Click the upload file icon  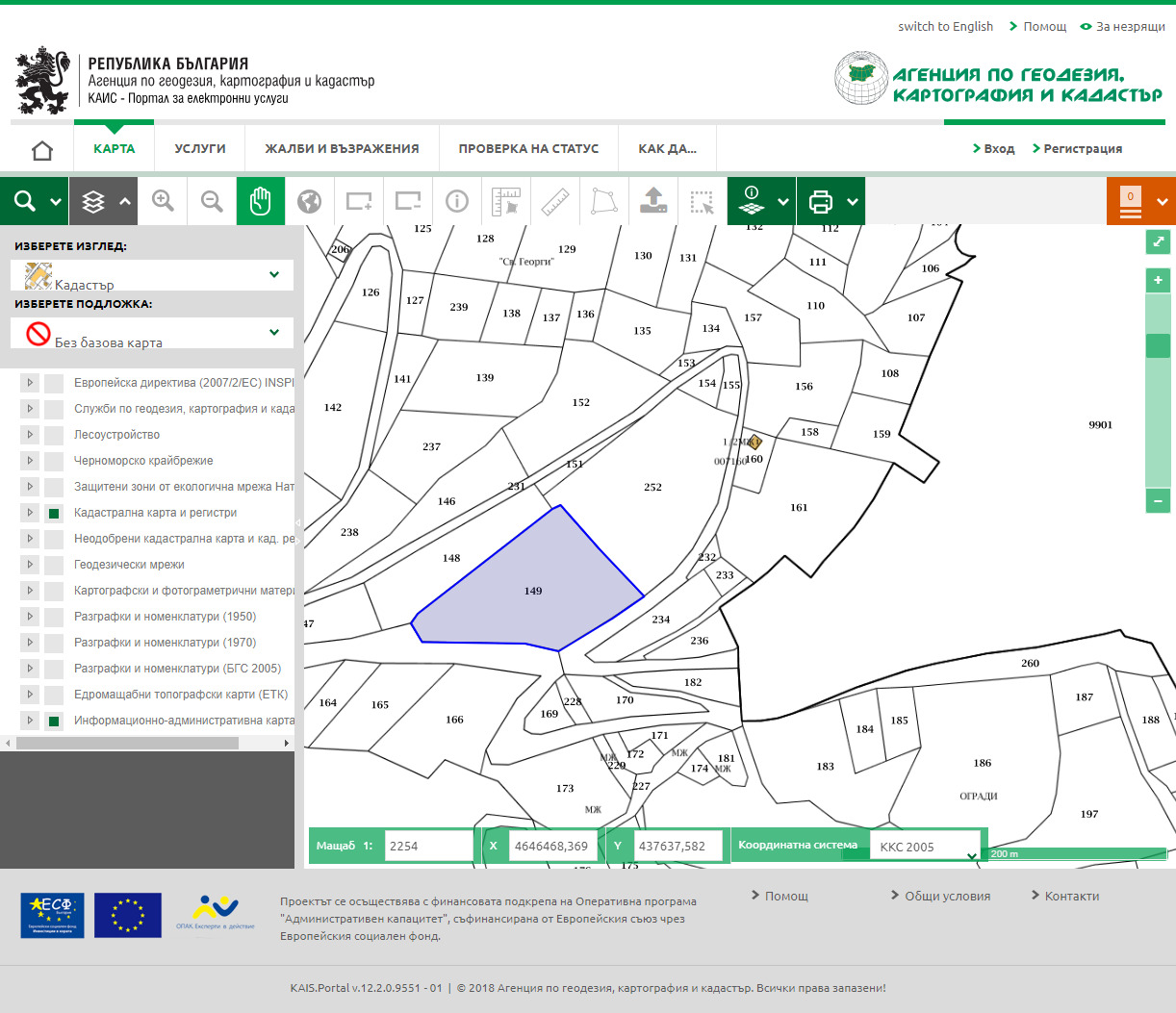653,201
